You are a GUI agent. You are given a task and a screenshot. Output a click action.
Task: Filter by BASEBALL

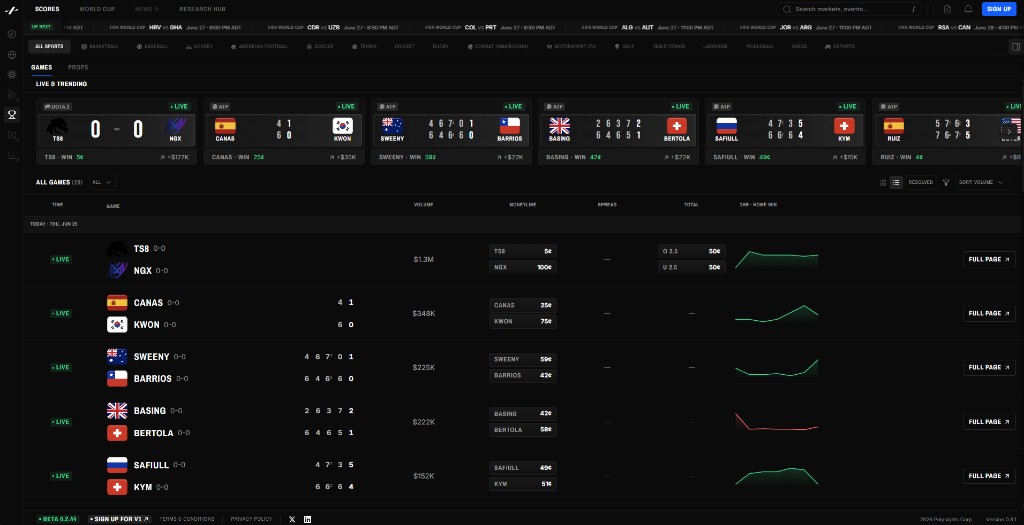point(152,46)
